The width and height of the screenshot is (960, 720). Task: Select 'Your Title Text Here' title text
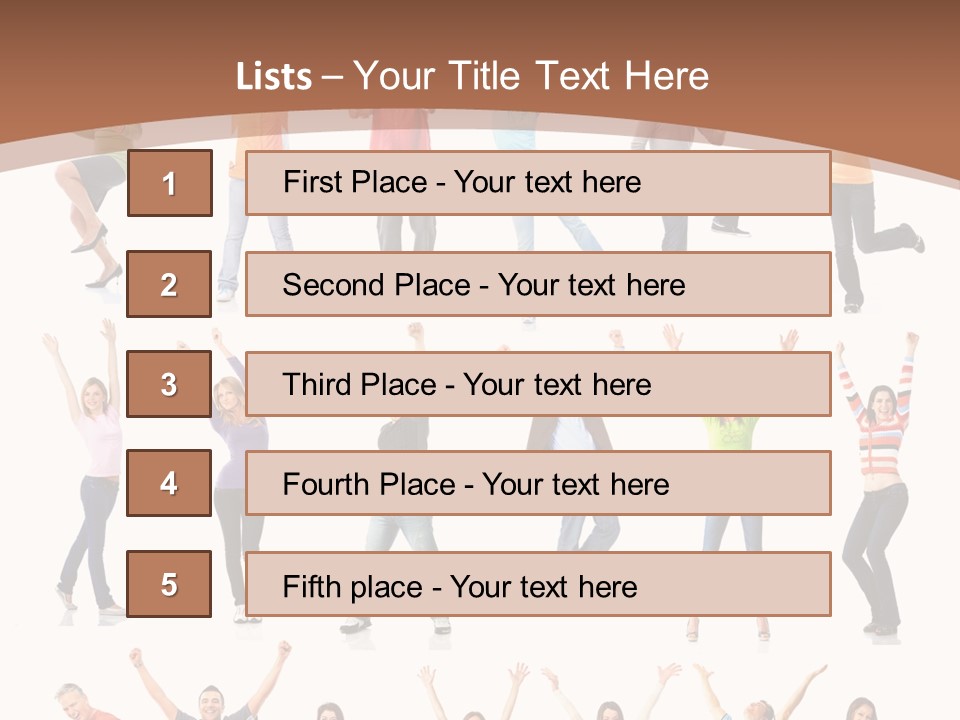[x=531, y=76]
